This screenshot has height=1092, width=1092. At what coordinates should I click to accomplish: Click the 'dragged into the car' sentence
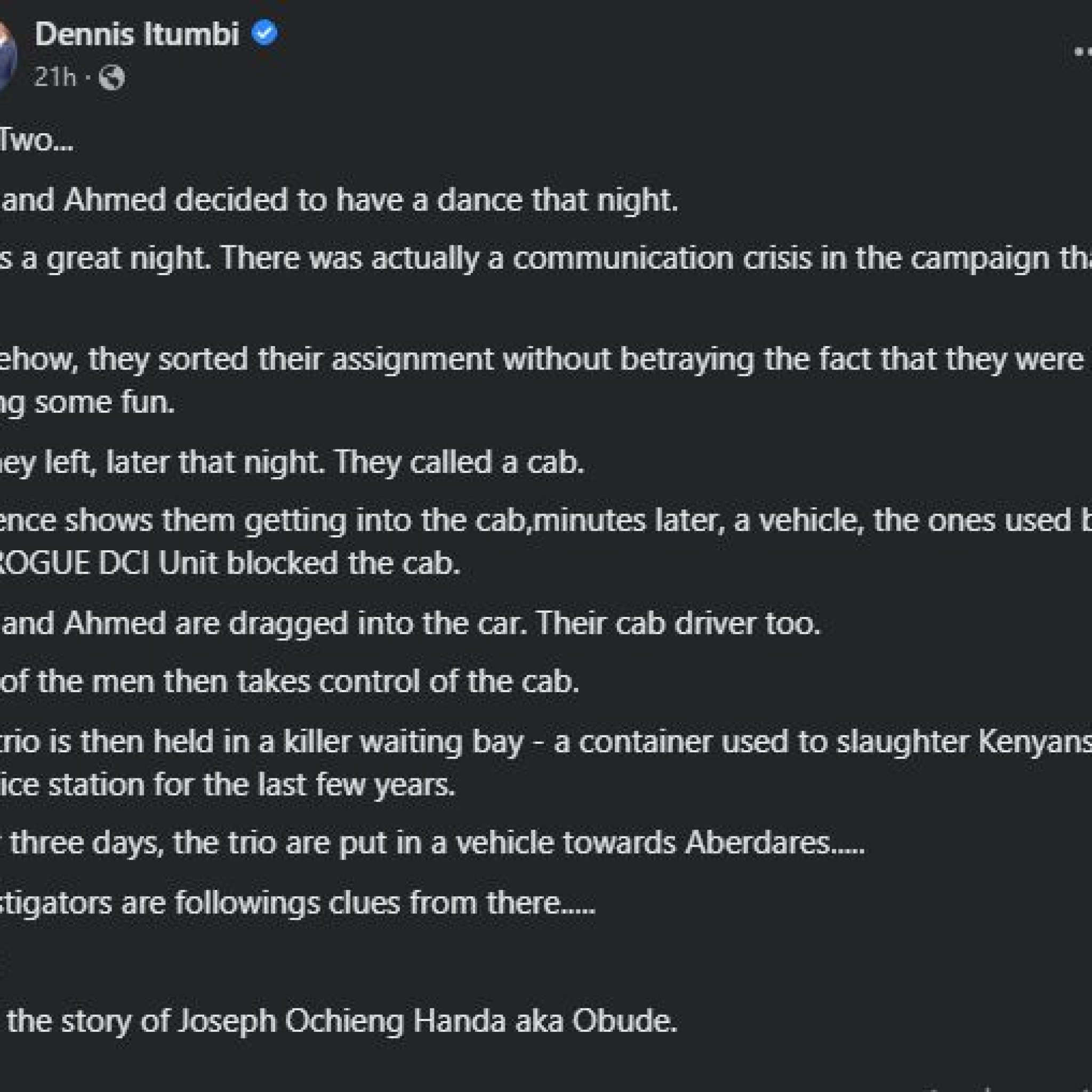tap(411, 623)
